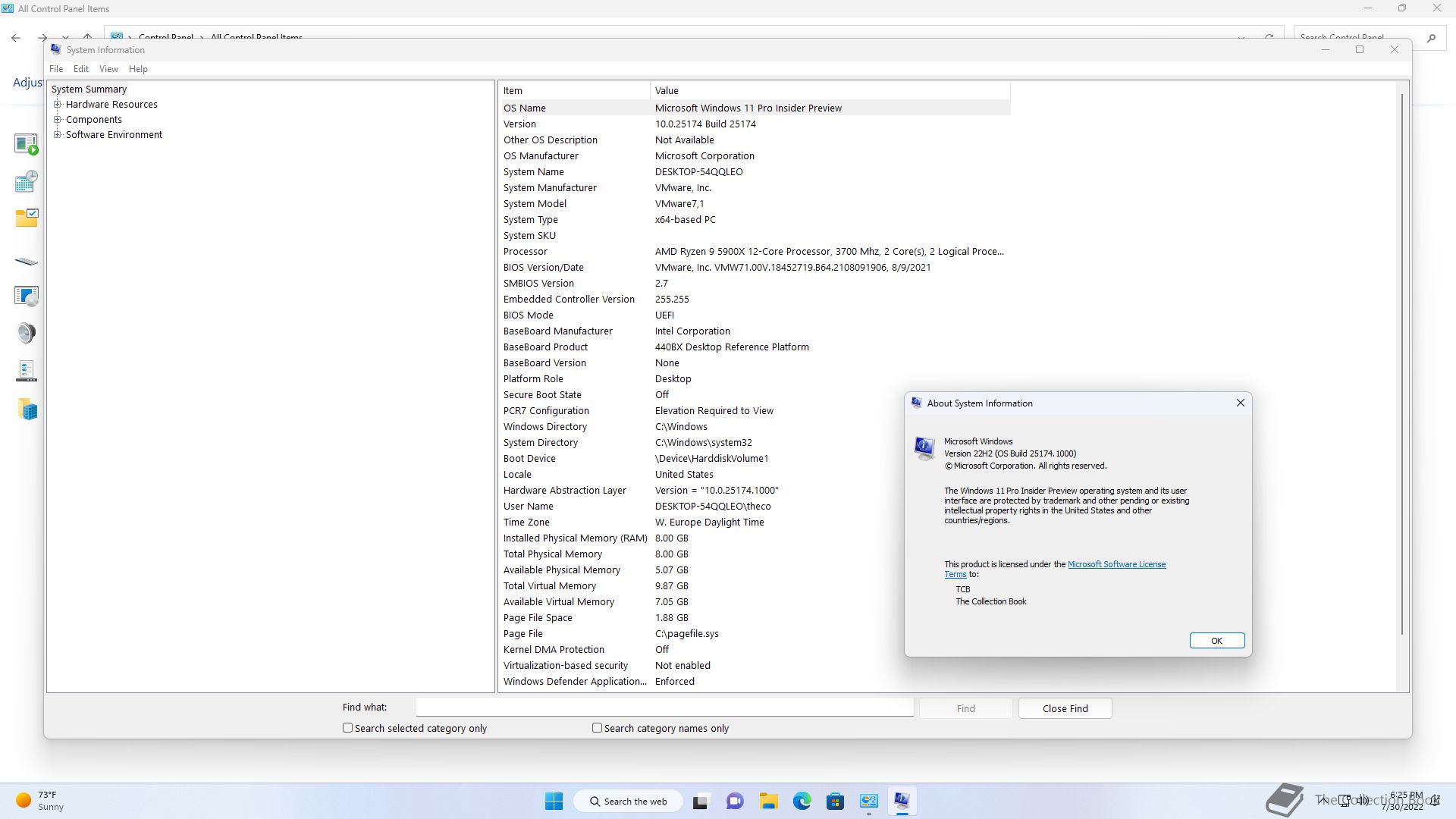Select the Boot Device row
1456x819 pixels.
click(x=755, y=459)
